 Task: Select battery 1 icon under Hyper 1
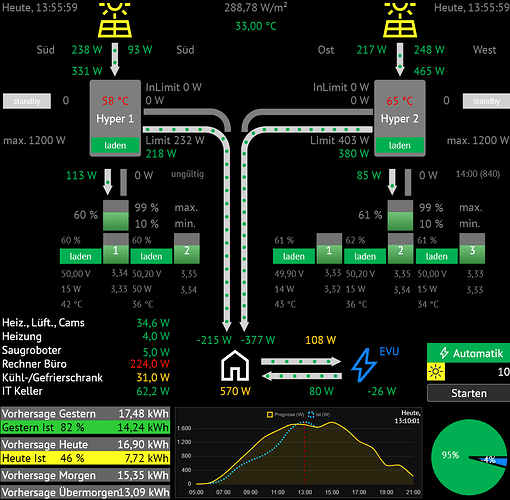[115, 249]
